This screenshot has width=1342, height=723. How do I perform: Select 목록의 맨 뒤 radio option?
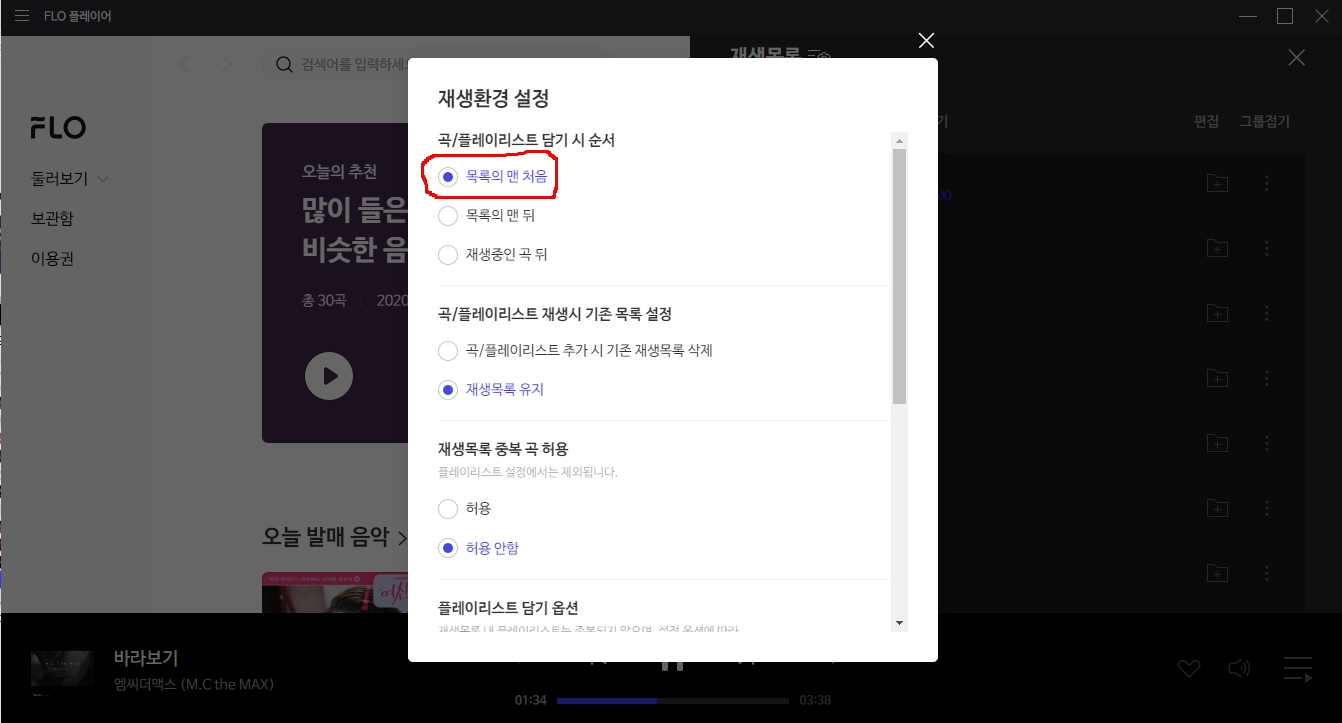pyautogui.click(x=448, y=216)
